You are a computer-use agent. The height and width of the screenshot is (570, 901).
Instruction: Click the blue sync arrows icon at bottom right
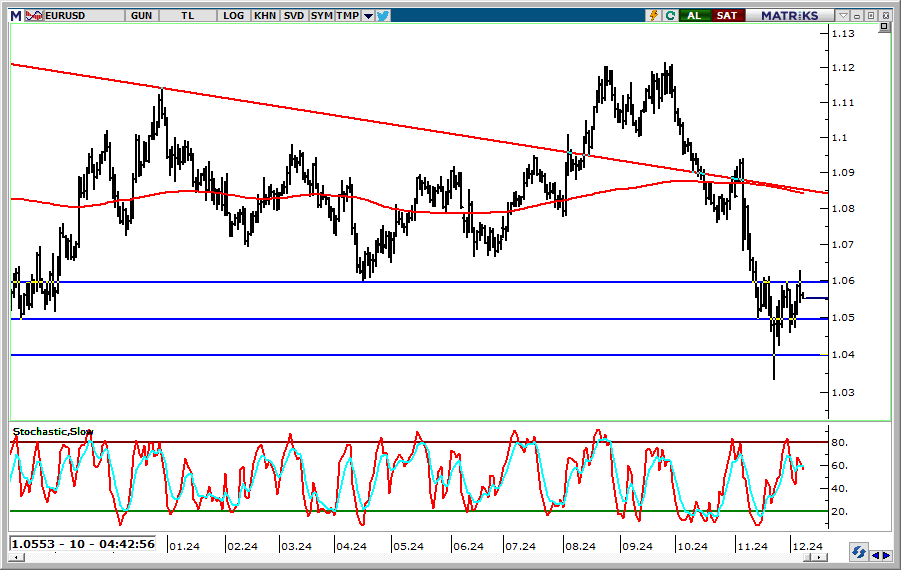click(x=858, y=552)
